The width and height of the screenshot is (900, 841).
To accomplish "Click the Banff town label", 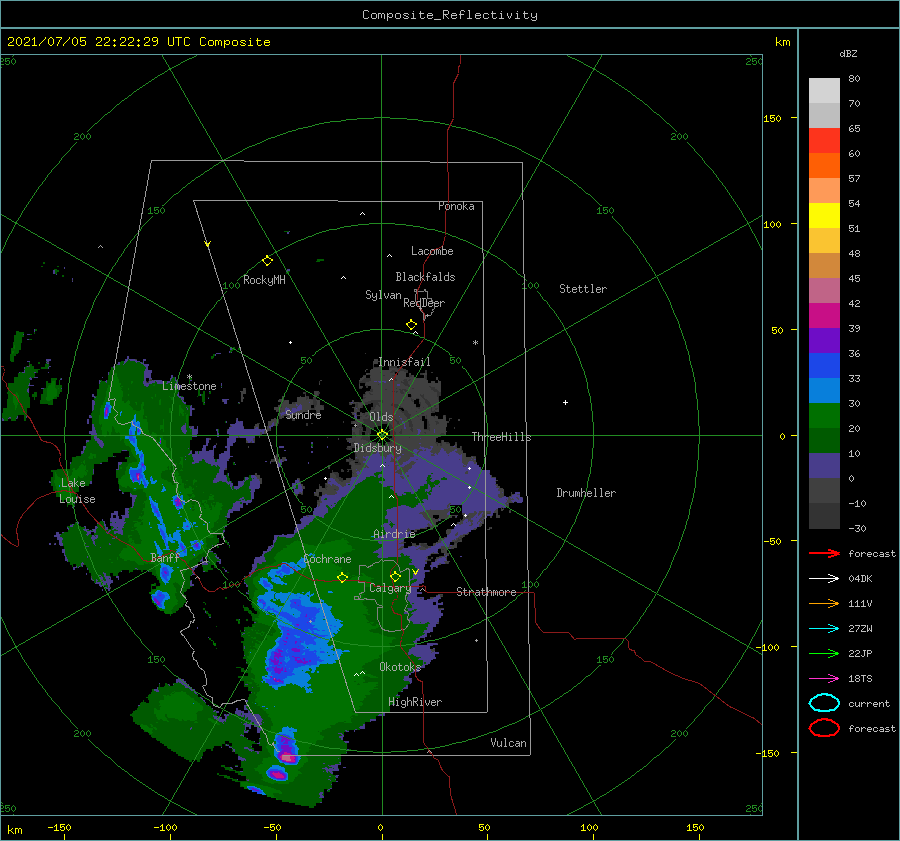I will [165, 558].
